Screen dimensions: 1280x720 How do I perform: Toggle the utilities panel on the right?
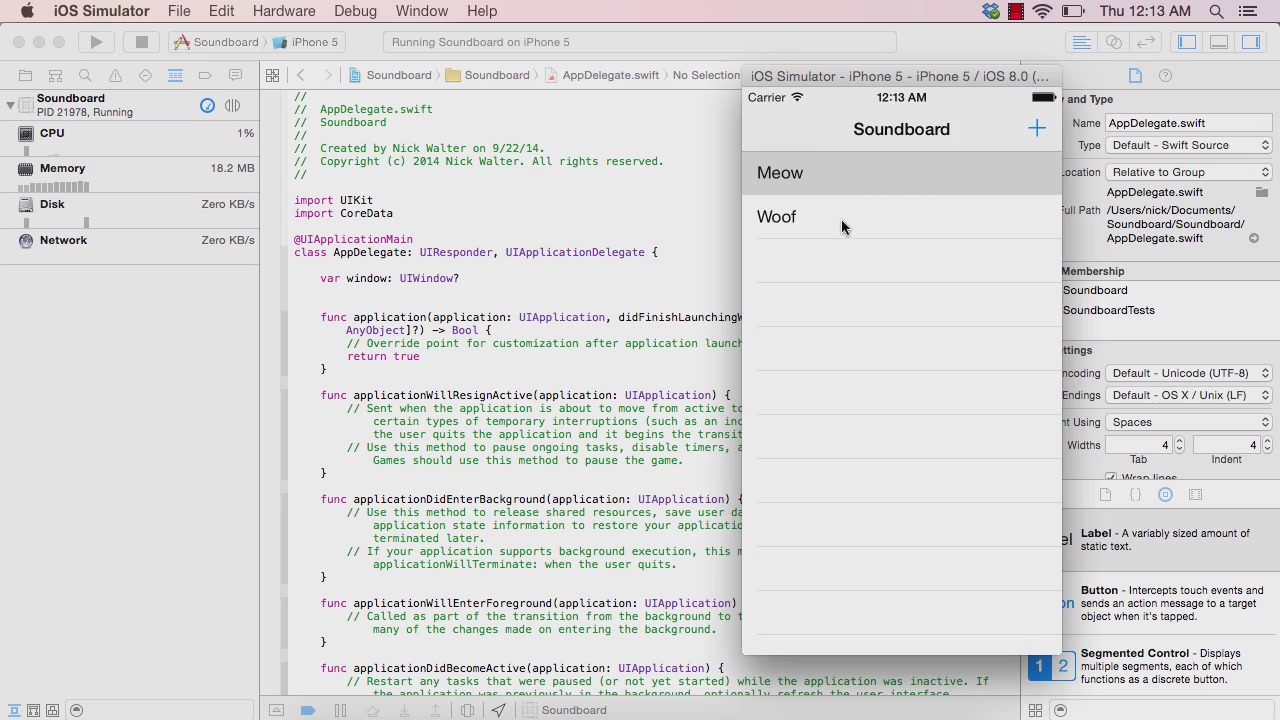[1251, 42]
